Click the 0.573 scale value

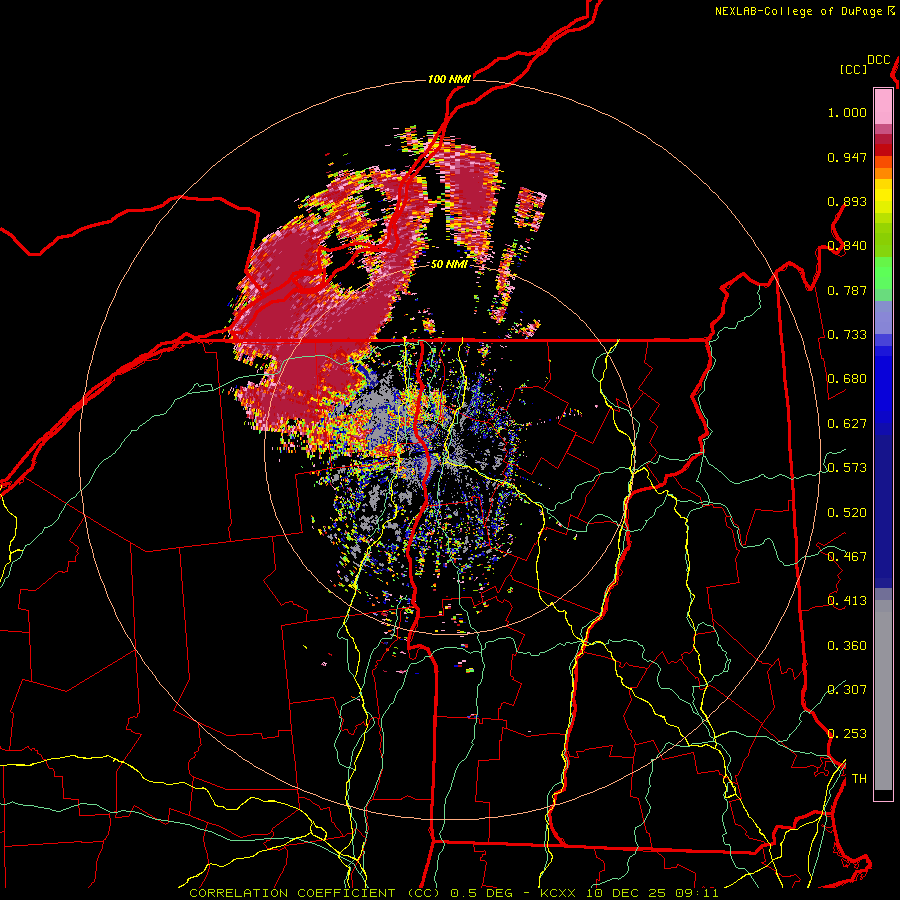847,468
